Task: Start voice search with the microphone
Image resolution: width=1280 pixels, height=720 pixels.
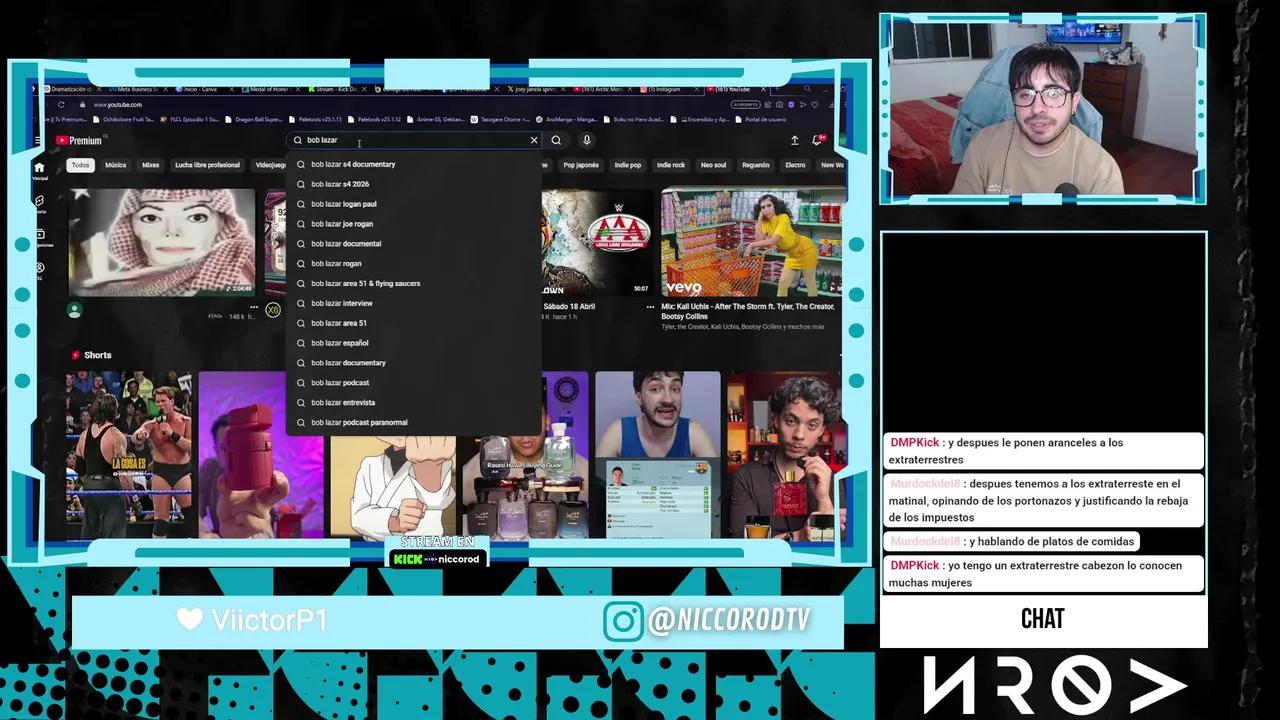Action: coord(587,140)
